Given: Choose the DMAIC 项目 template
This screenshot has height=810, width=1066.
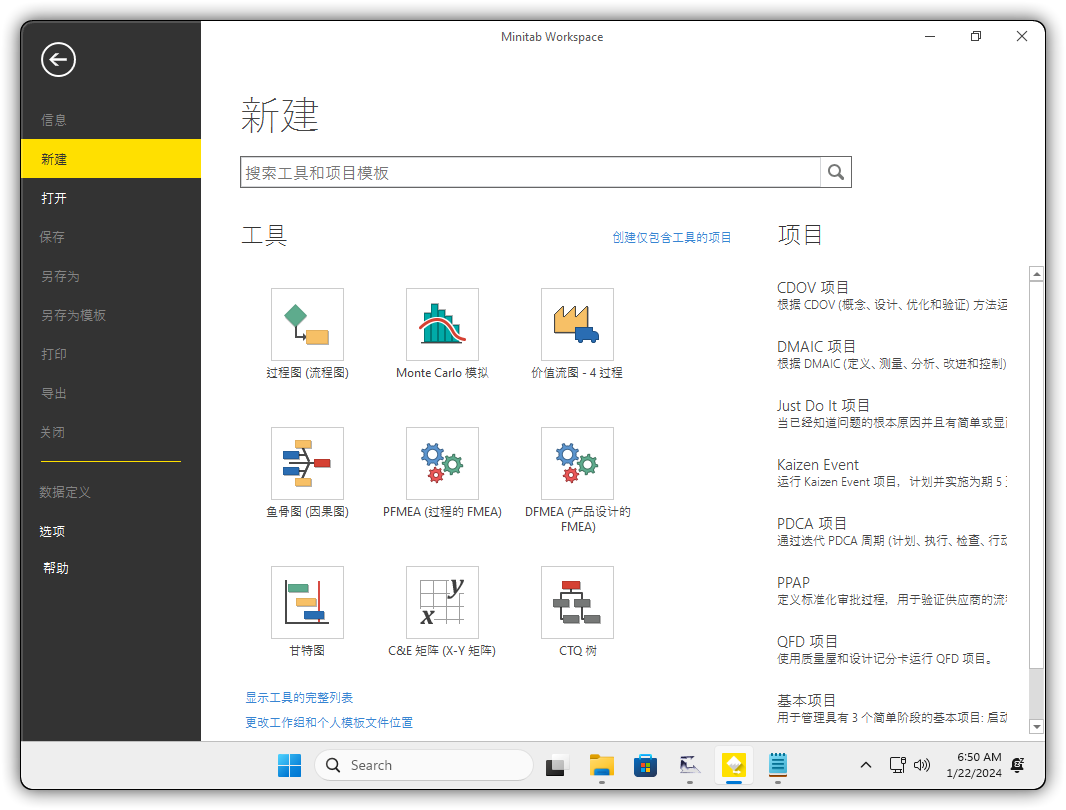Looking at the screenshot, I should tap(892, 354).
